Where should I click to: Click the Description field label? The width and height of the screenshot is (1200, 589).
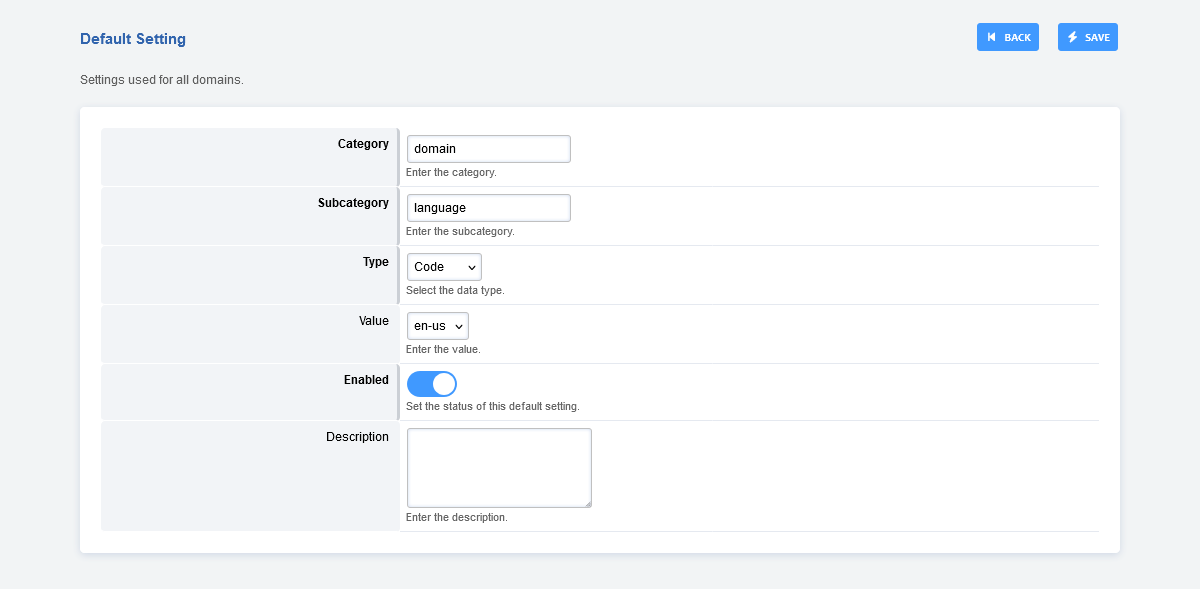click(x=357, y=437)
